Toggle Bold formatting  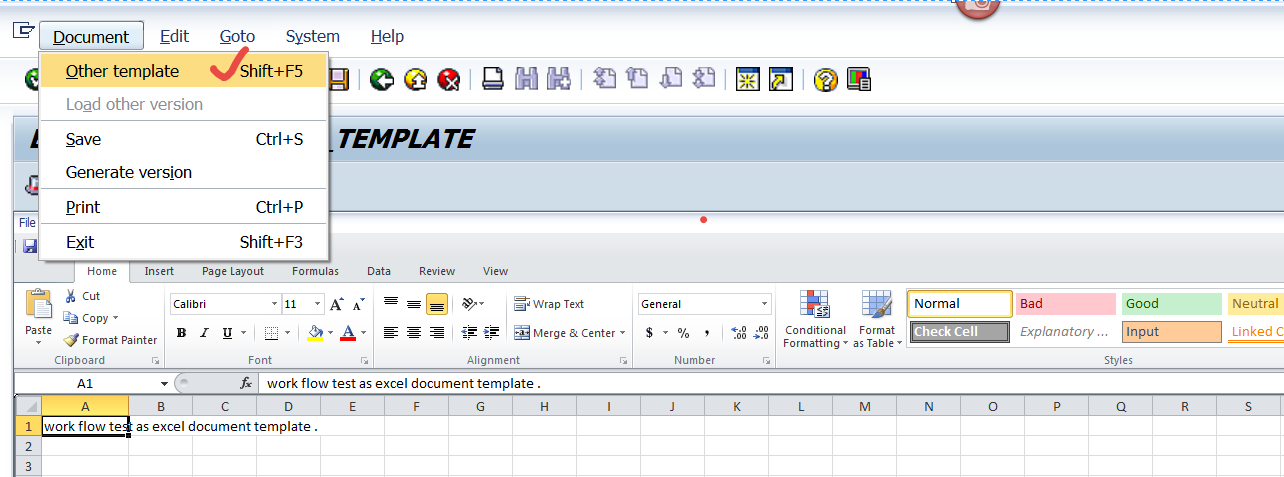click(181, 333)
